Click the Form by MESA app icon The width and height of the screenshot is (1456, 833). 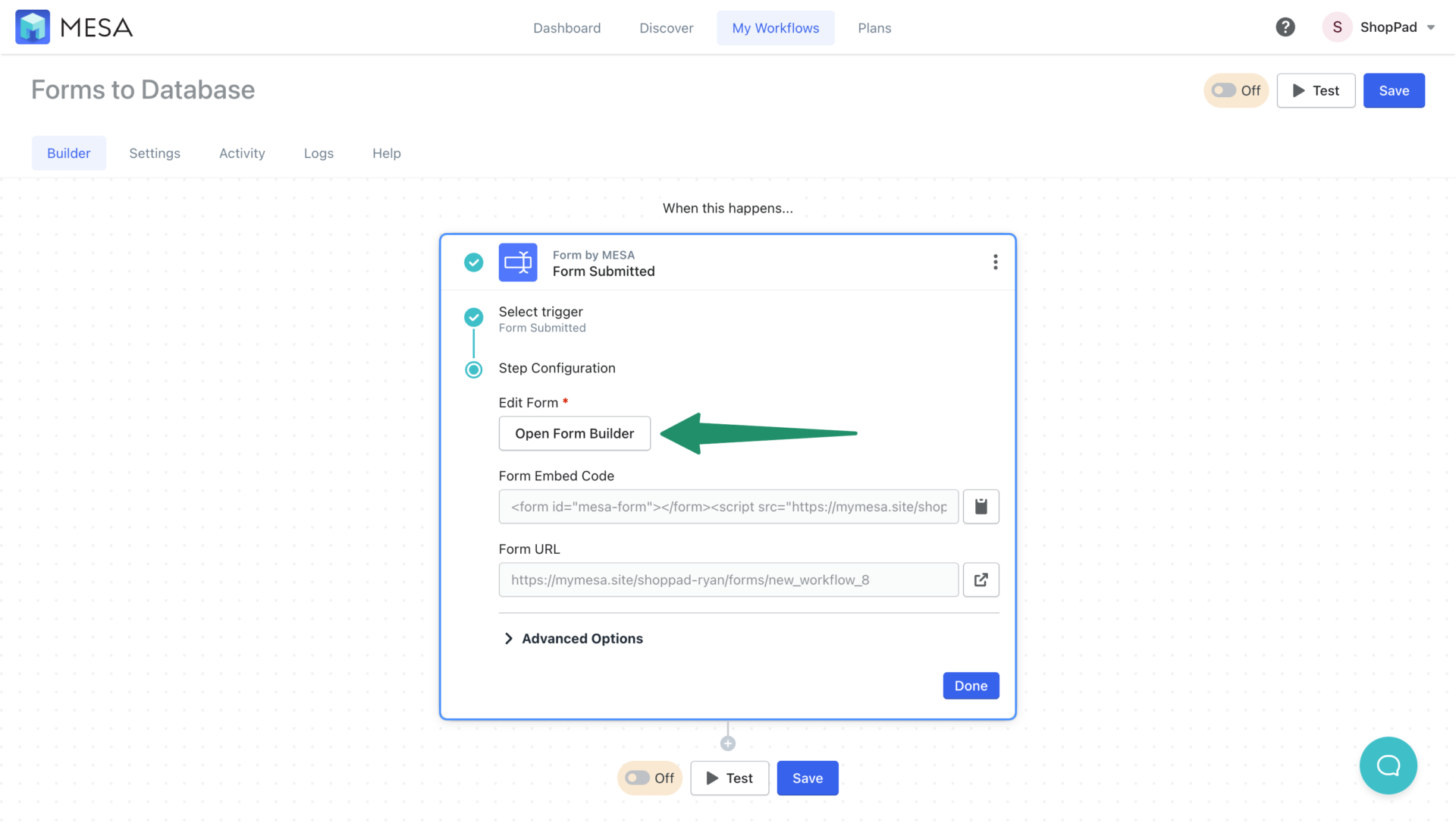[518, 262]
